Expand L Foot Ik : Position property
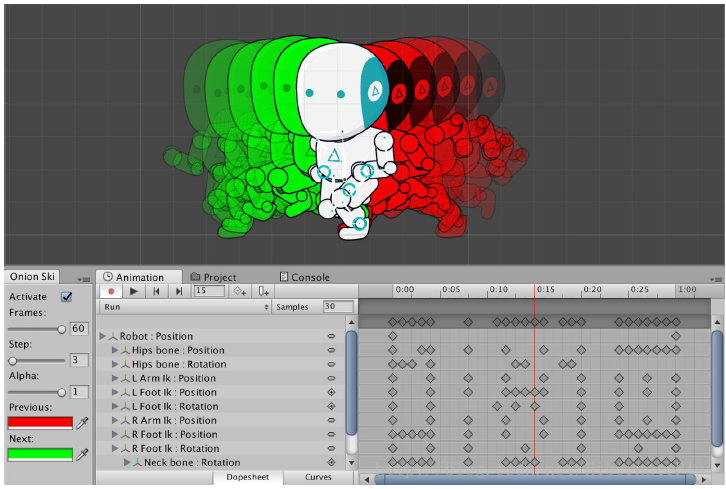726x489 pixels. point(115,392)
